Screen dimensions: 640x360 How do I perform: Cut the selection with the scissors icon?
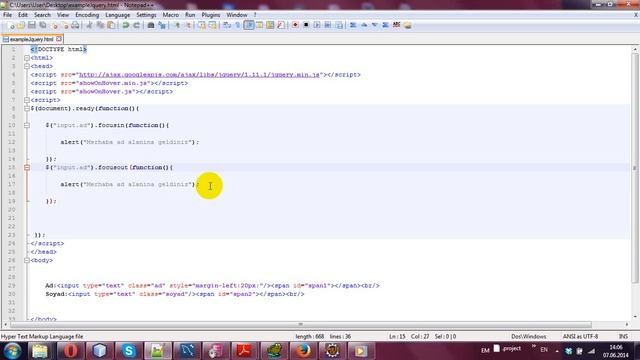[x=90, y=25]
